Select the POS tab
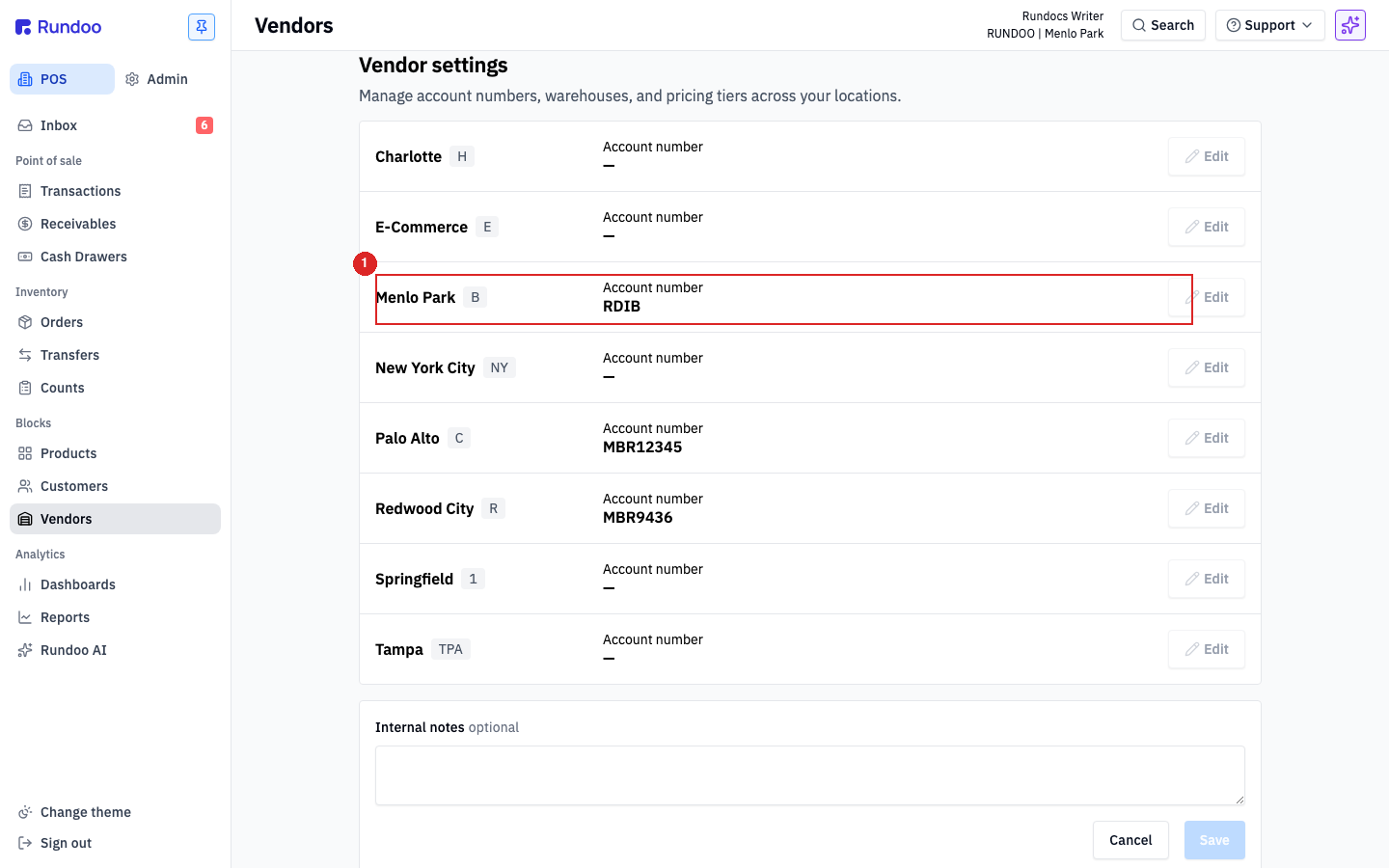Screen dimensions: 1389x868 point(62,79)
